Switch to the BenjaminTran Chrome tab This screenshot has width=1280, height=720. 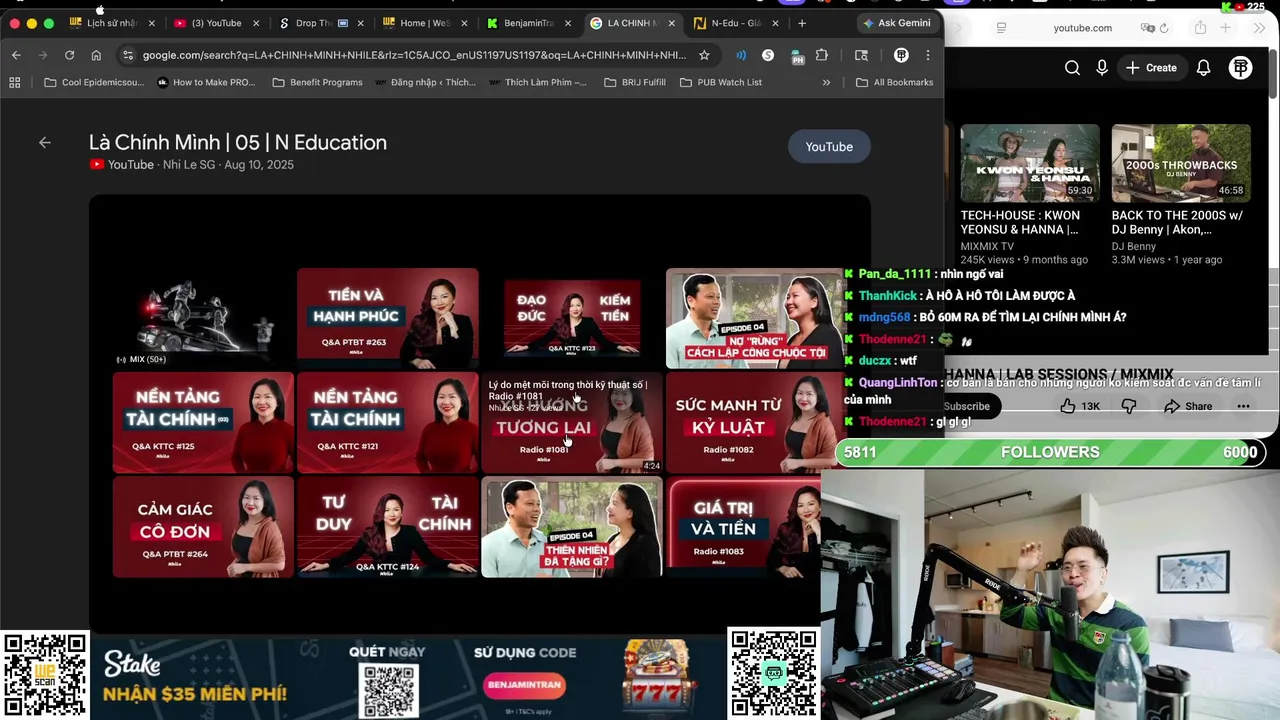pos(528,23)
